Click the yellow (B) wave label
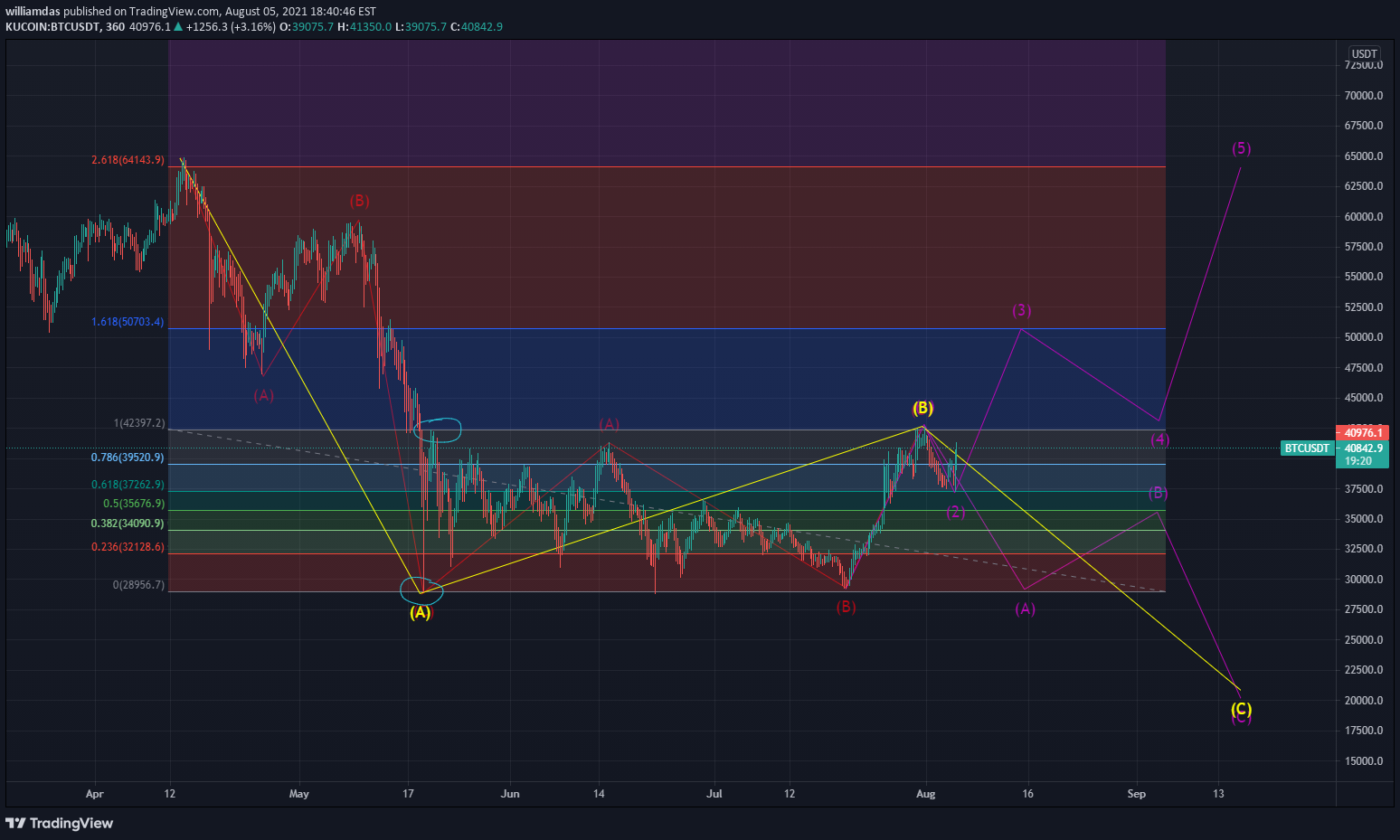This screenshot has width=1400, height=840. 922,408
